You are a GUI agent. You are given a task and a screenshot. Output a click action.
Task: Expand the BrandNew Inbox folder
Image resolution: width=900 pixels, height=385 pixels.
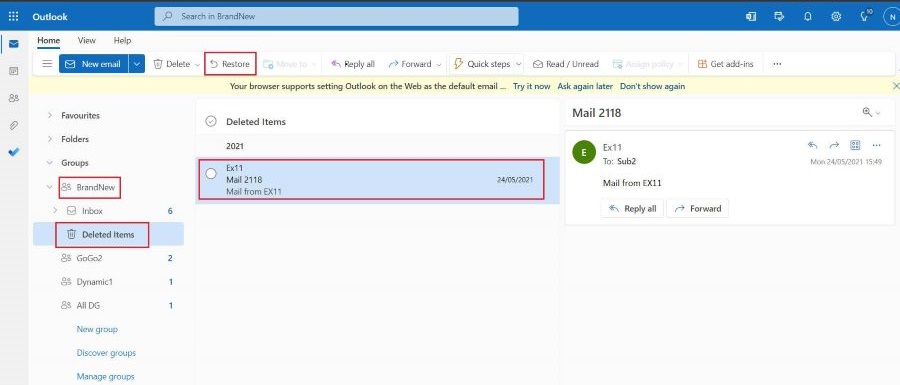pyautogui.click(x=56, y=211)
